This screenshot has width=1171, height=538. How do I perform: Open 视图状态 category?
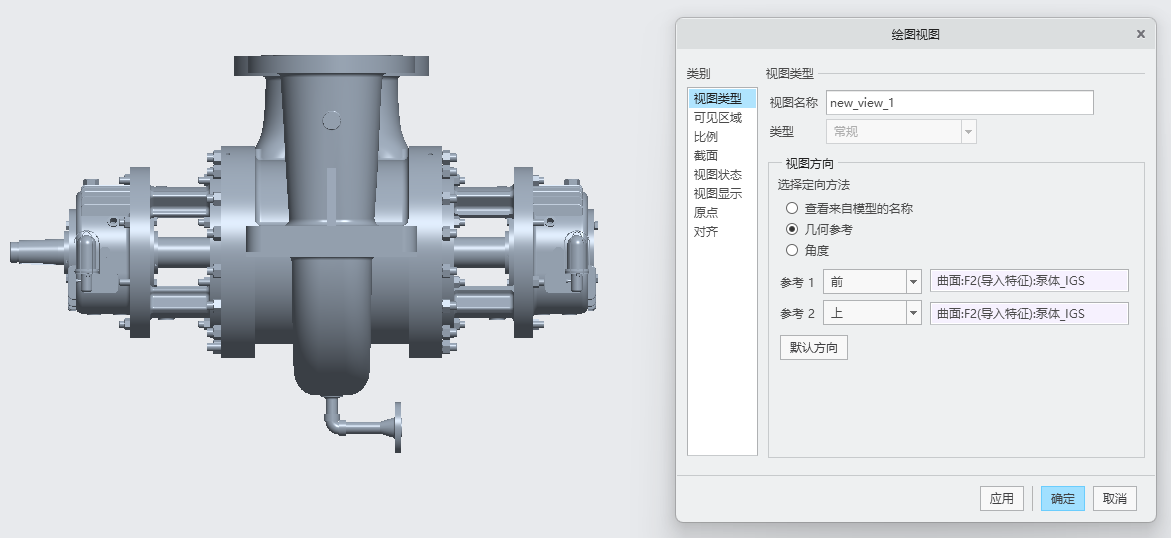point(717,174)
